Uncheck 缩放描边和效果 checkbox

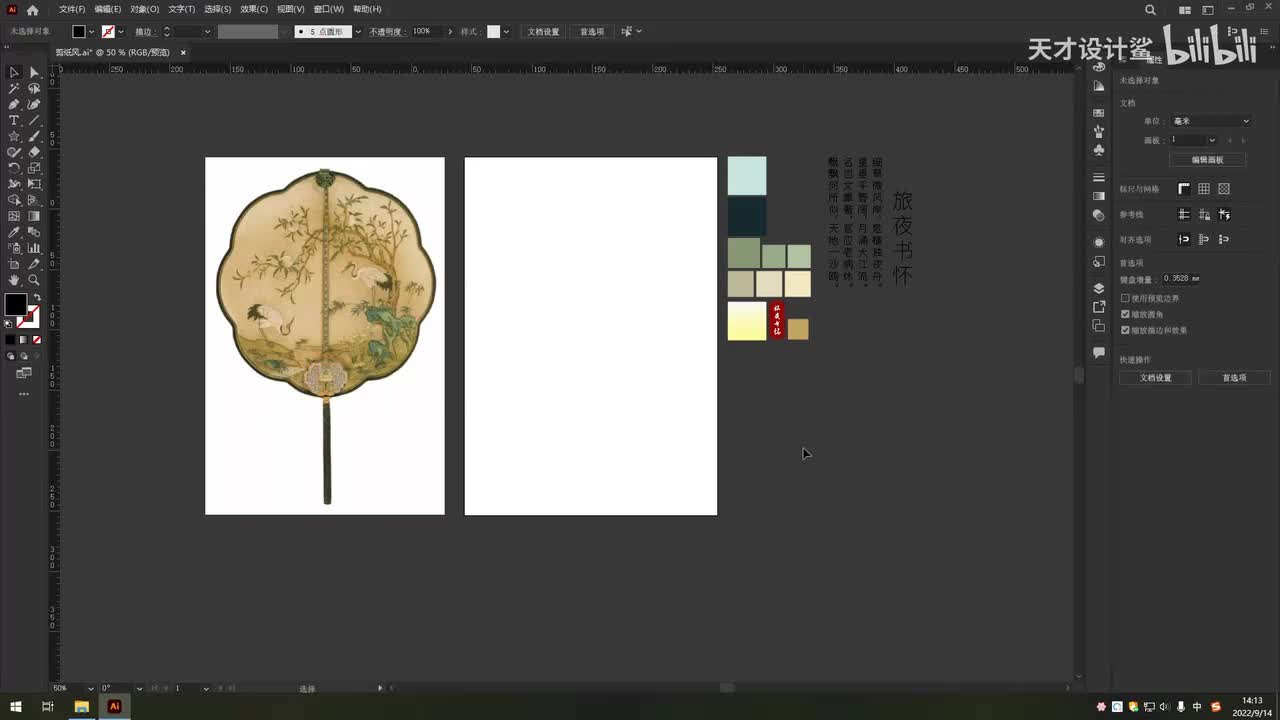(x=1125, y=330)
